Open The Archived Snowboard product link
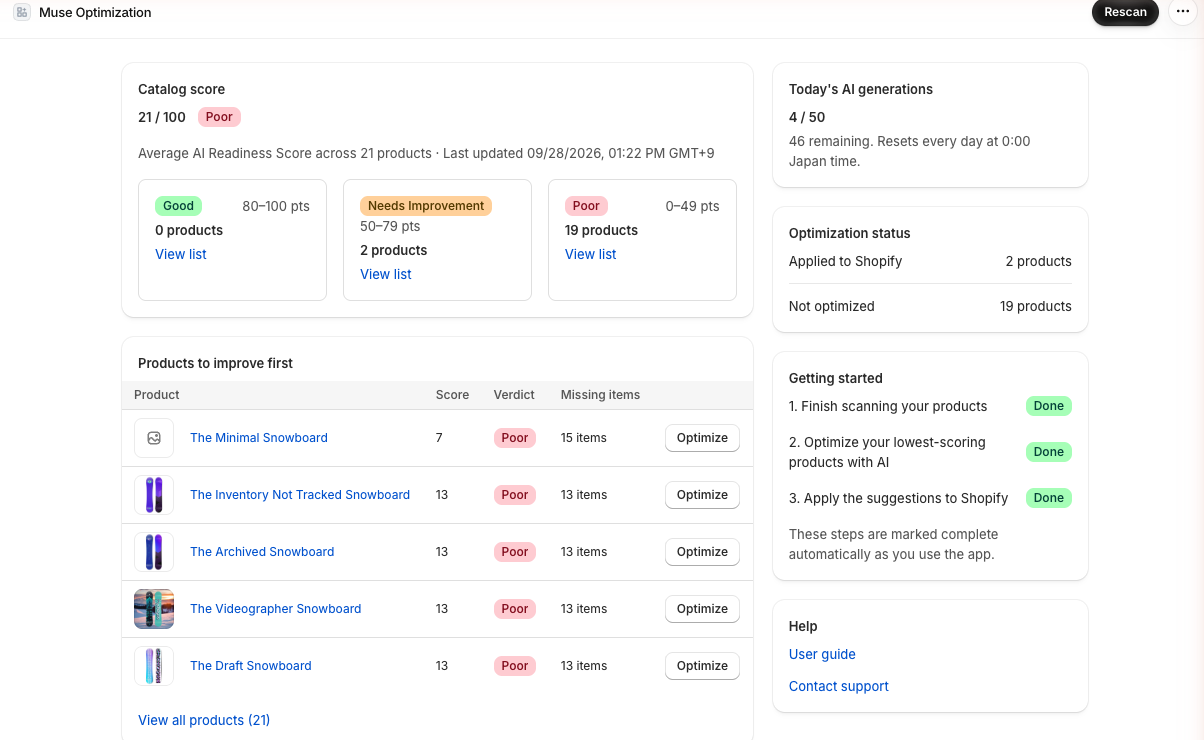Screen dimensions: 1204x740 pos(262,552)
